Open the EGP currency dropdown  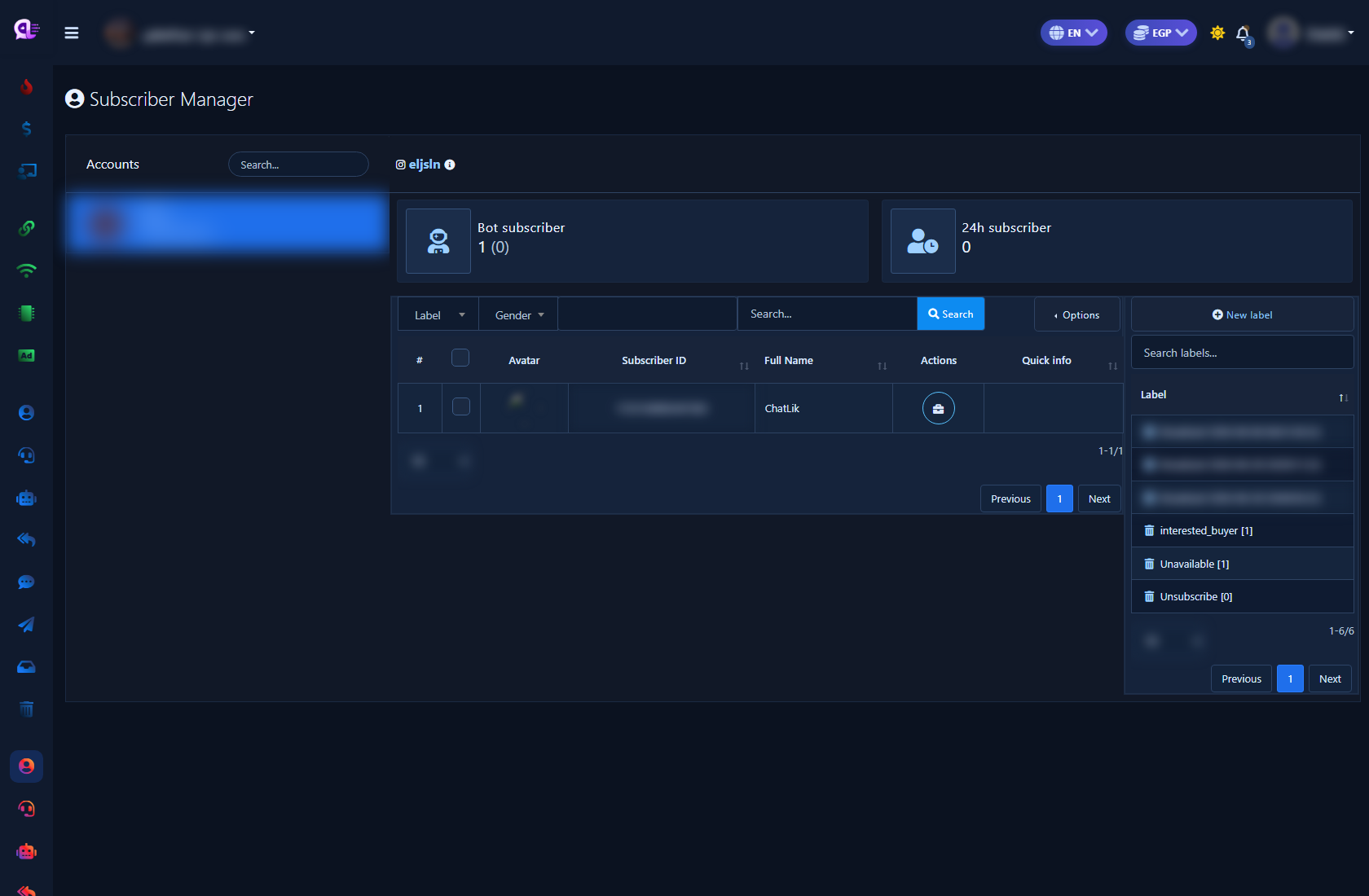1161,33
